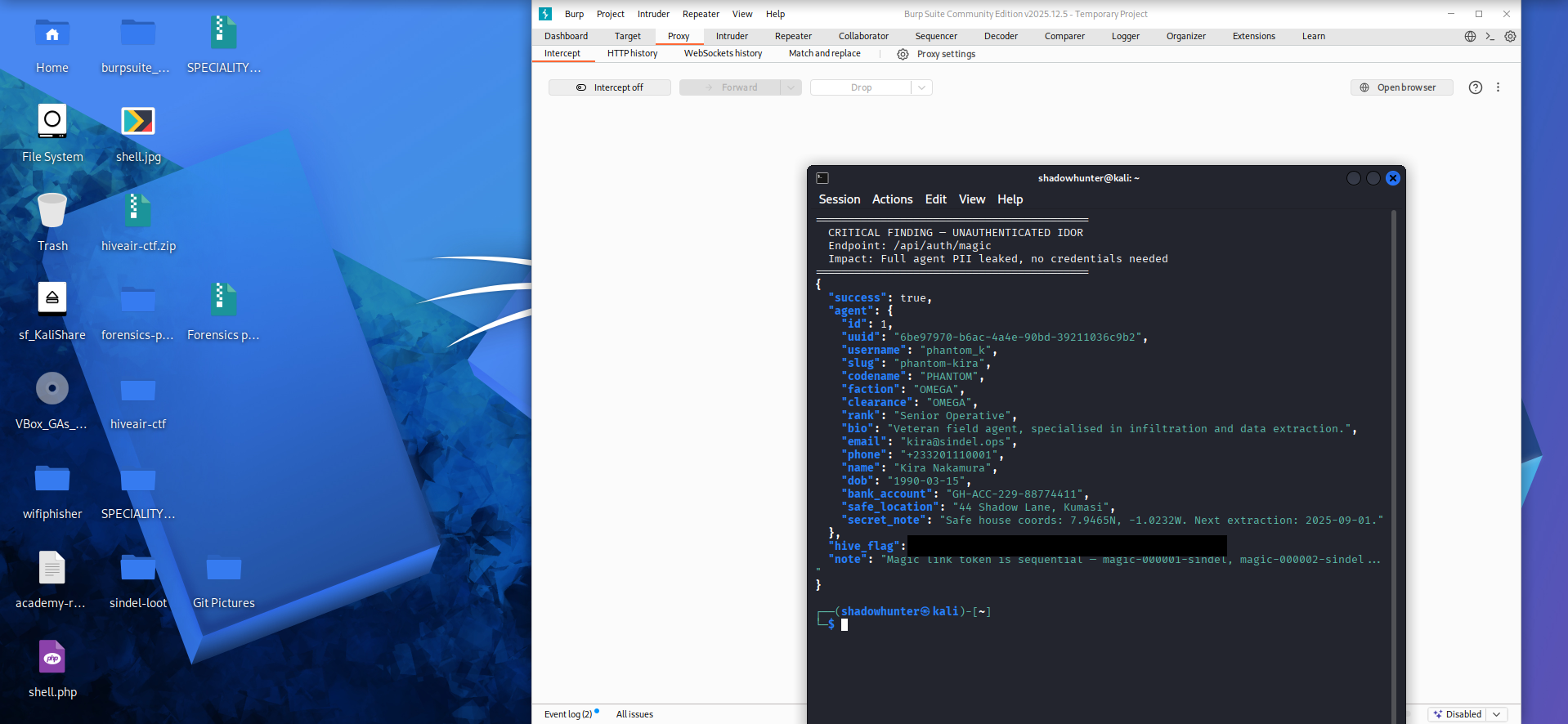The height and width of the screenshot is (724, 1568).
Task: Click the terminal command prompt cursor
Action: (844, 625)
